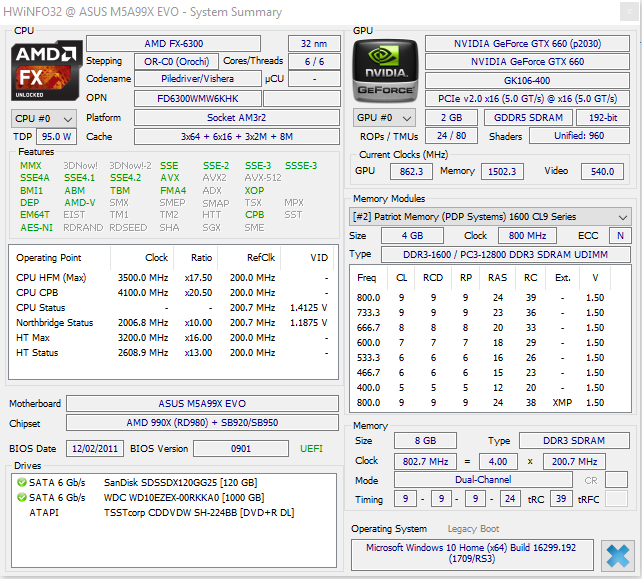Click green check icon beside SanDisk drive
This screenshot has width=642, height=579.
(x=22, y=482)
